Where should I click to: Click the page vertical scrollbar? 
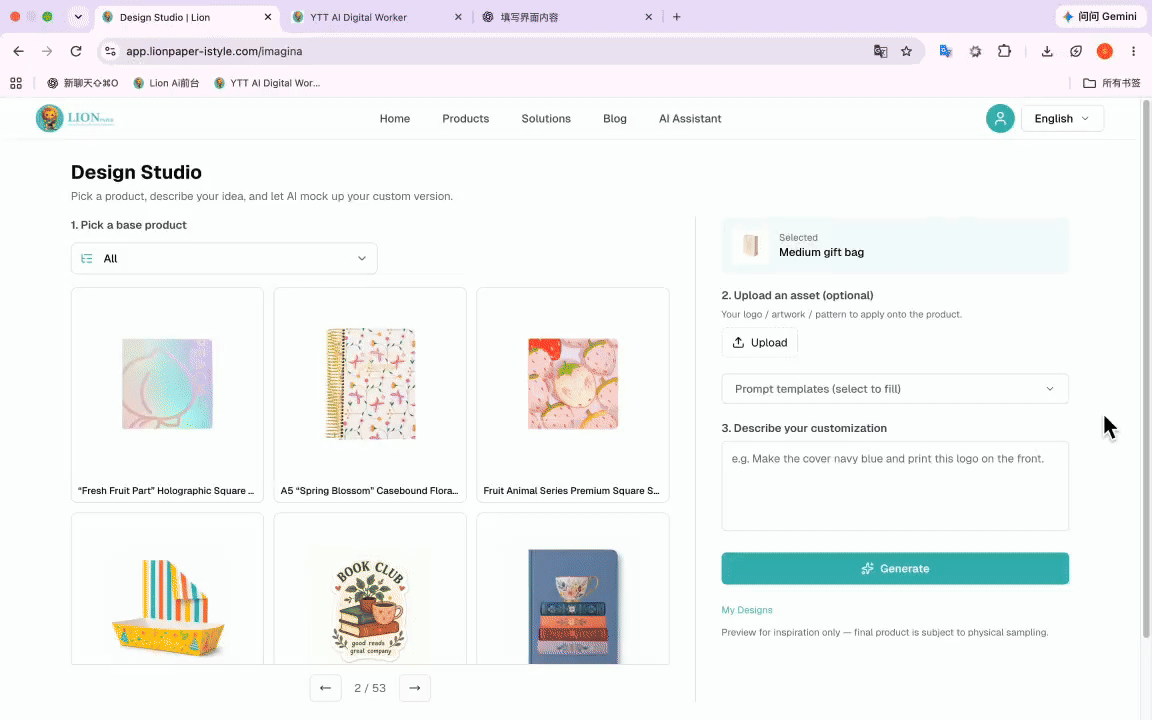[1145, 367]
